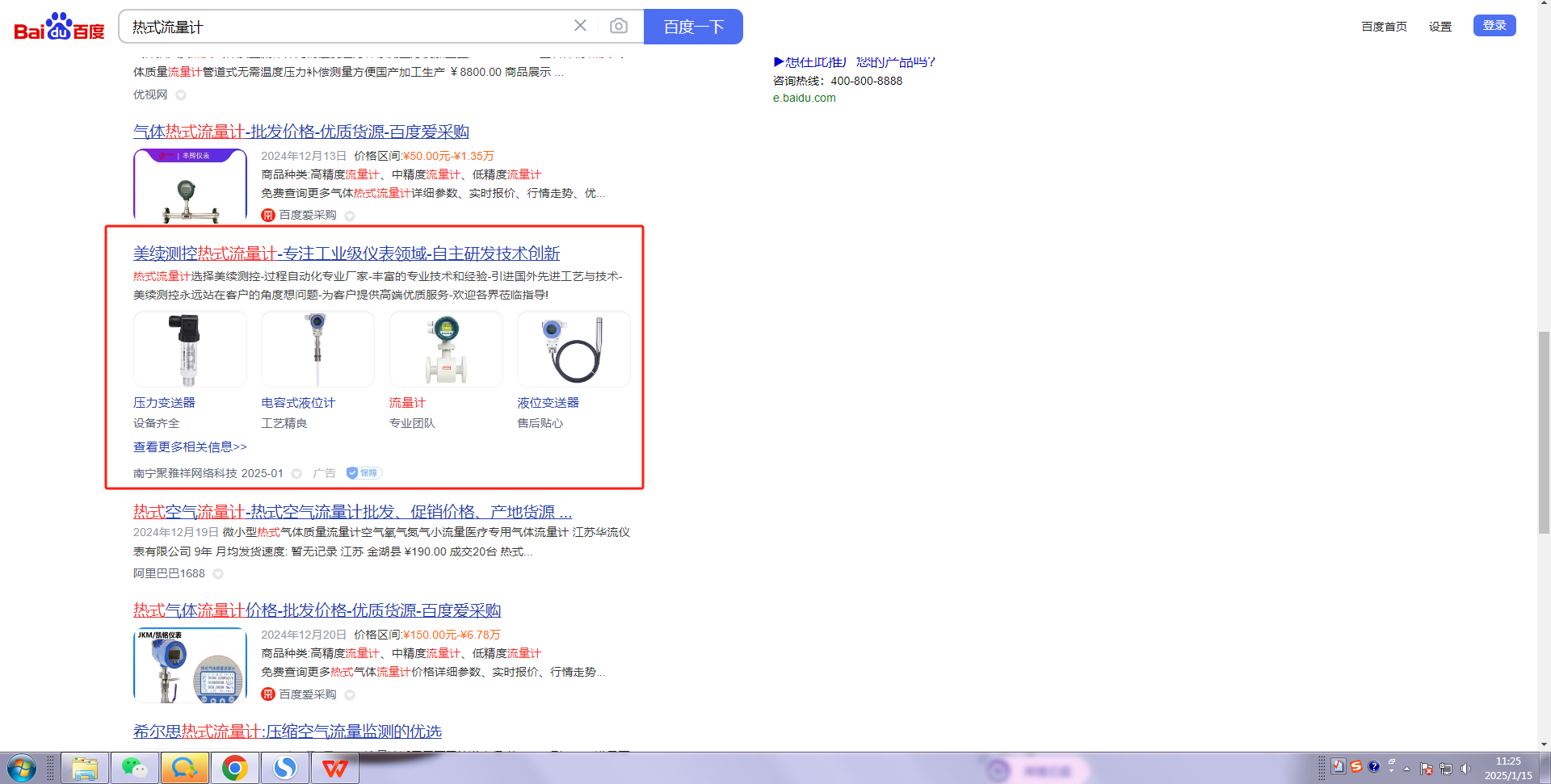Viewport: 1551px width, 784px height.
Task: Open the 希尔思热式流量计 result link
Action: point(288,732)
